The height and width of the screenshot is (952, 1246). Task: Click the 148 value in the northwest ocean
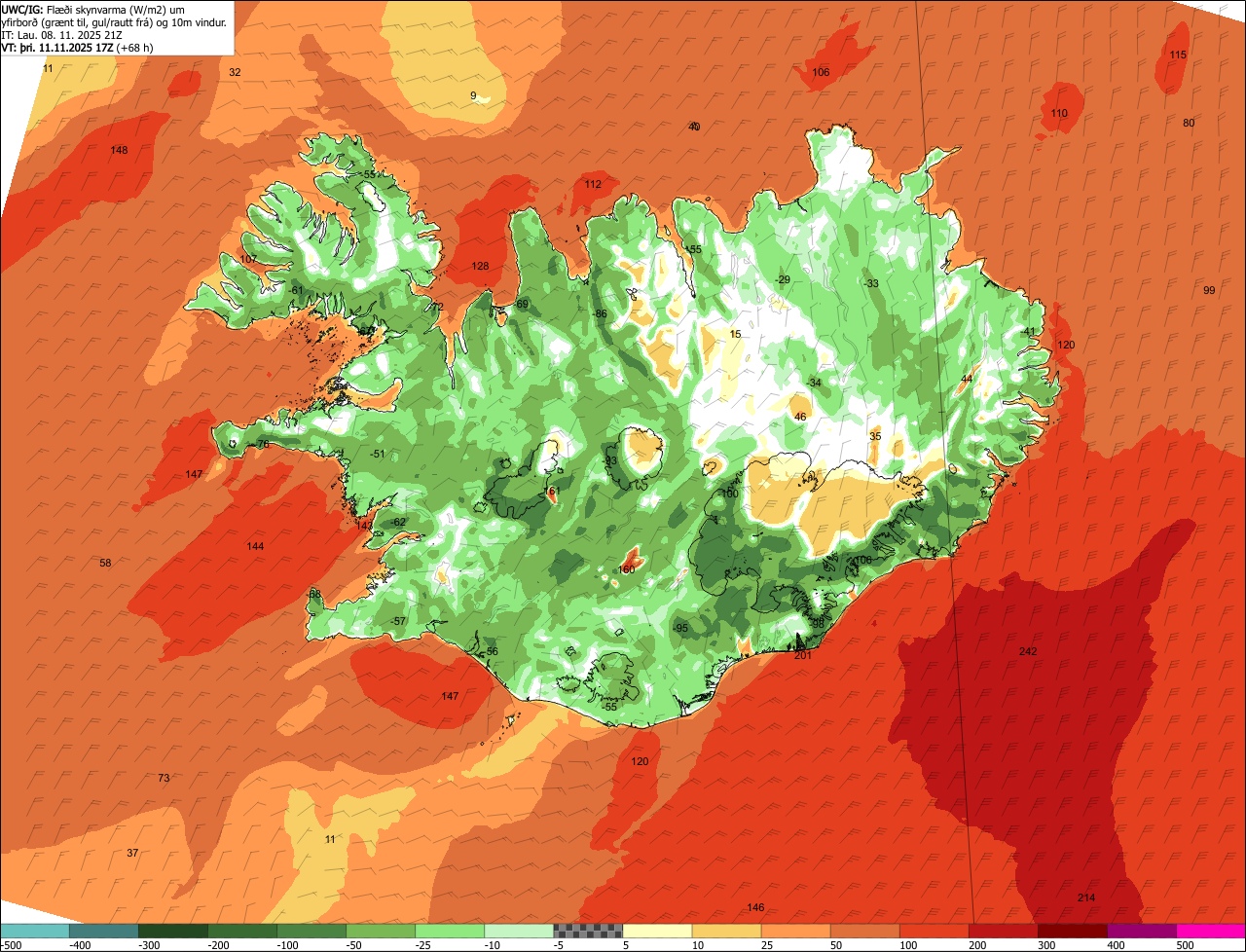(120, 150)
